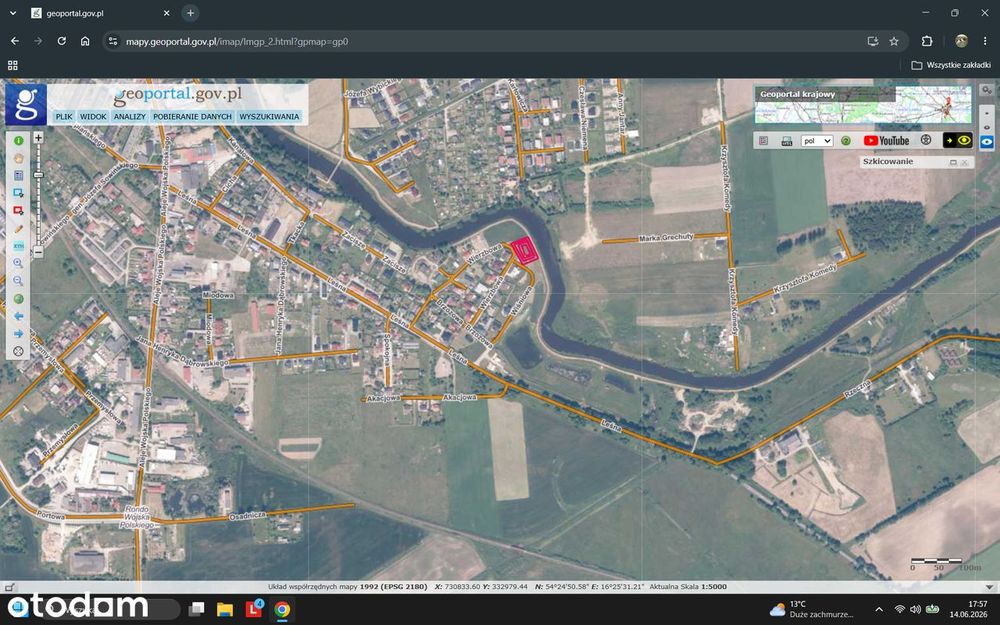Open the YouTube link

pos(886,141)
